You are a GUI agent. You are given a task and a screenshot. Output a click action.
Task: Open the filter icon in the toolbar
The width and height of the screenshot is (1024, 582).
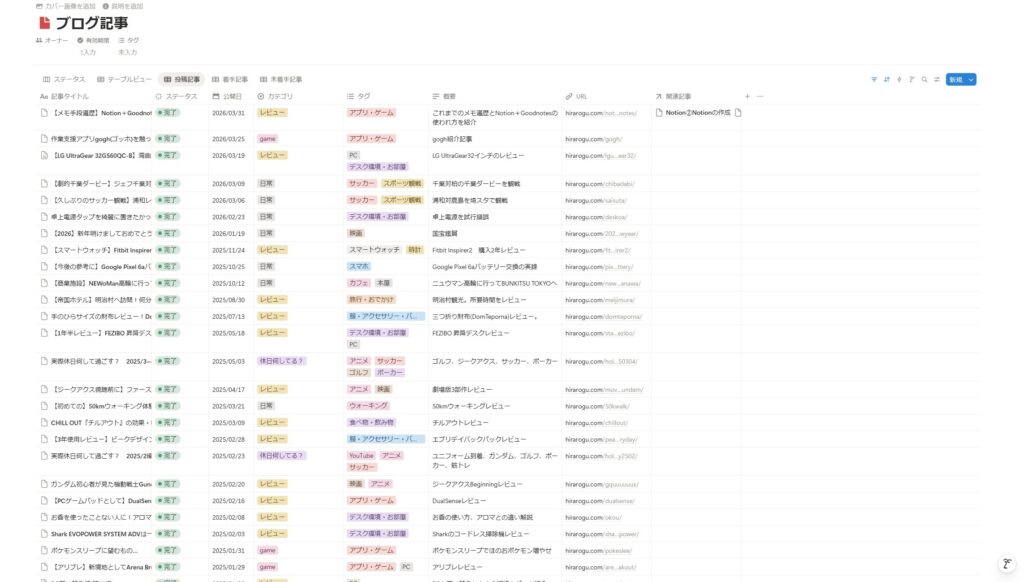pos(874,79)
